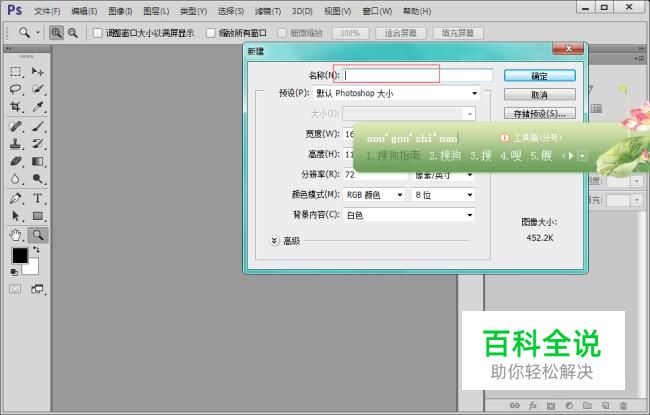Select the Move tool
Image resolution: width=650 pixels, height=415 pixels.
[x=38, y=72]
